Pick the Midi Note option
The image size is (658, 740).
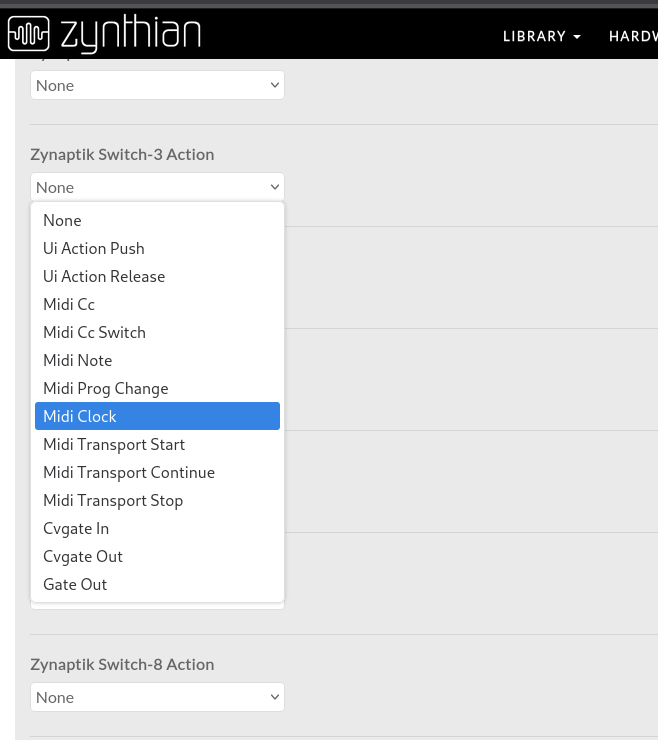point(78,360)
